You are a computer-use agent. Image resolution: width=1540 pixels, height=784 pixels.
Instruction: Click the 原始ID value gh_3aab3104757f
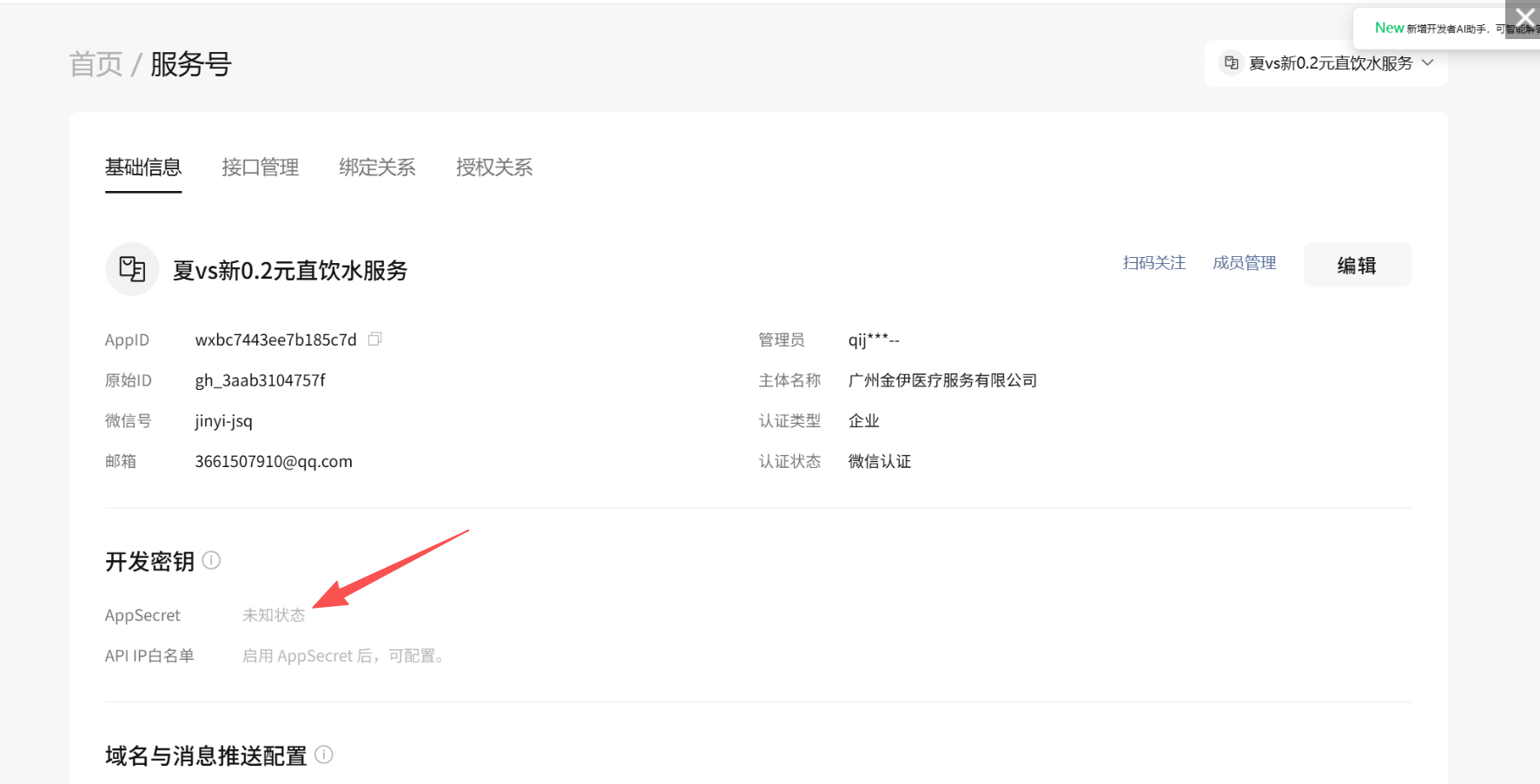[261, 380]
